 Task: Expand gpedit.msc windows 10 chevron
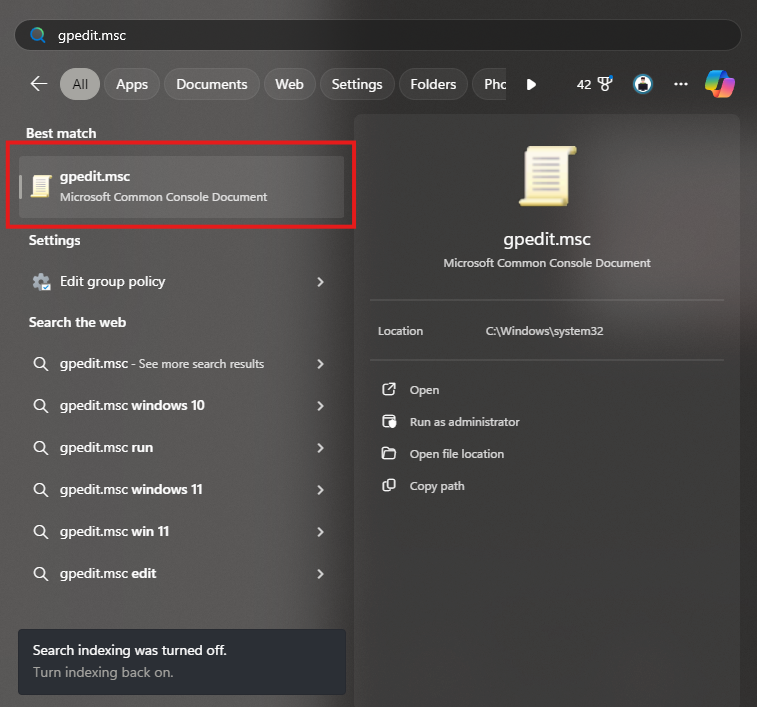tap(320, 406)
